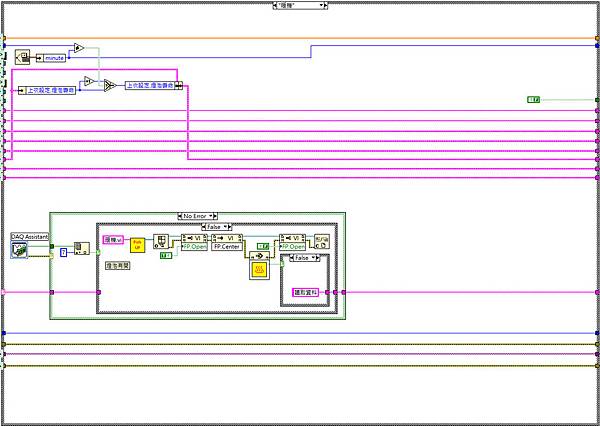Go to next case right of No Error
This screenshot has height=426, width=600.
pos(215,216)
